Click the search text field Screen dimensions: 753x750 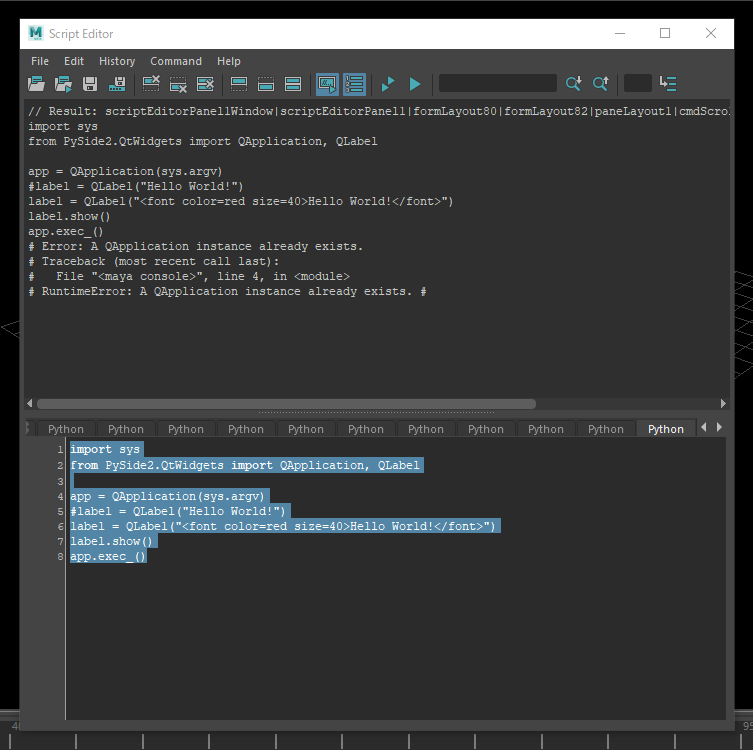(497, 84)
